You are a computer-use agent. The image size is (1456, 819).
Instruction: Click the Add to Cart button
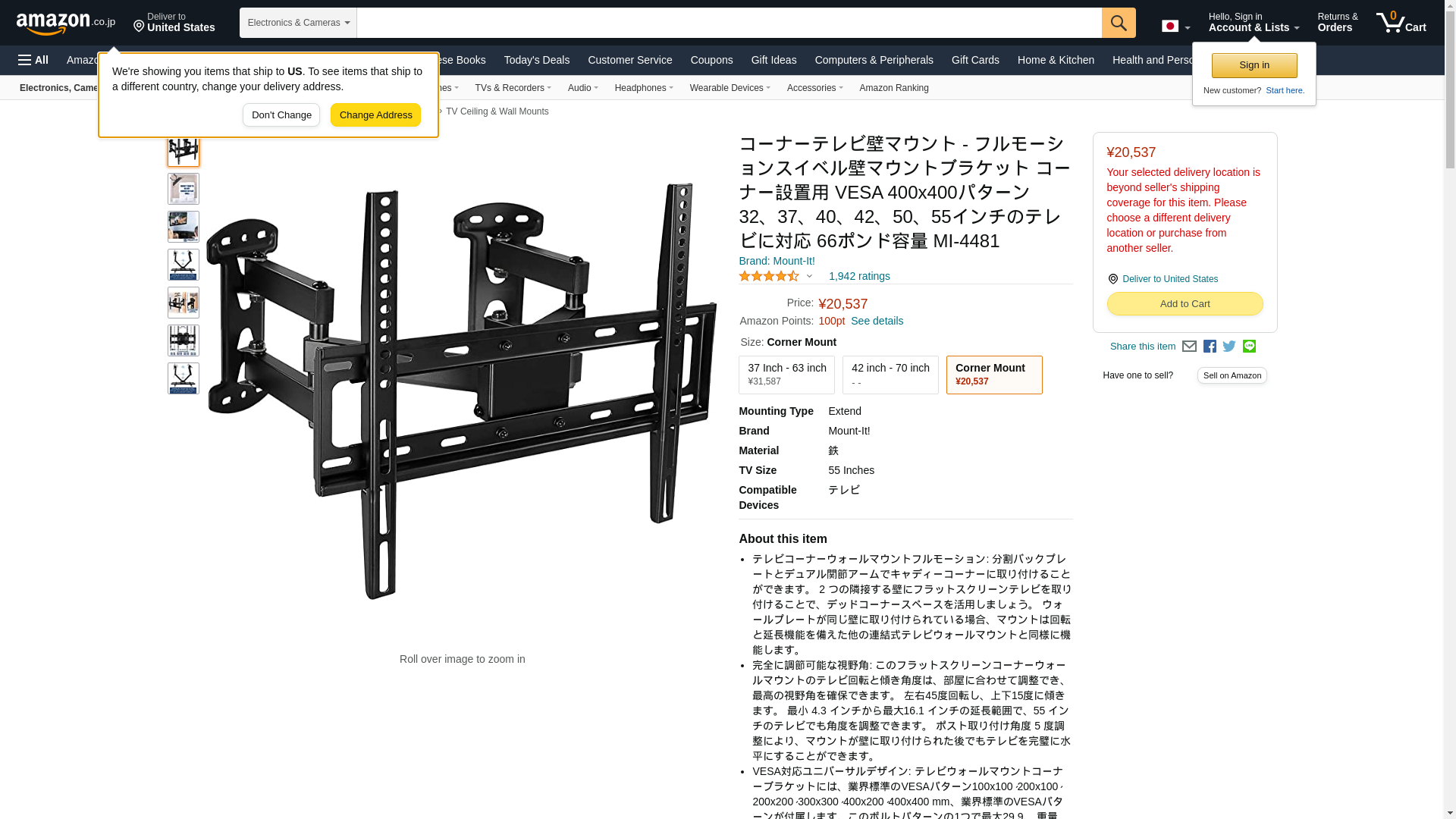1185,303
